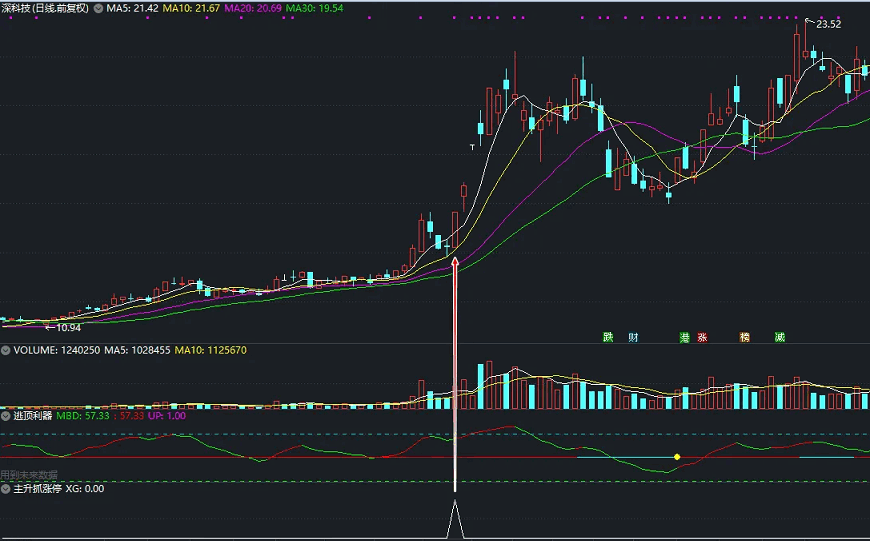
Task: Open the VOLUME indicator panel dropdown
Action: [x=6, y=350]
